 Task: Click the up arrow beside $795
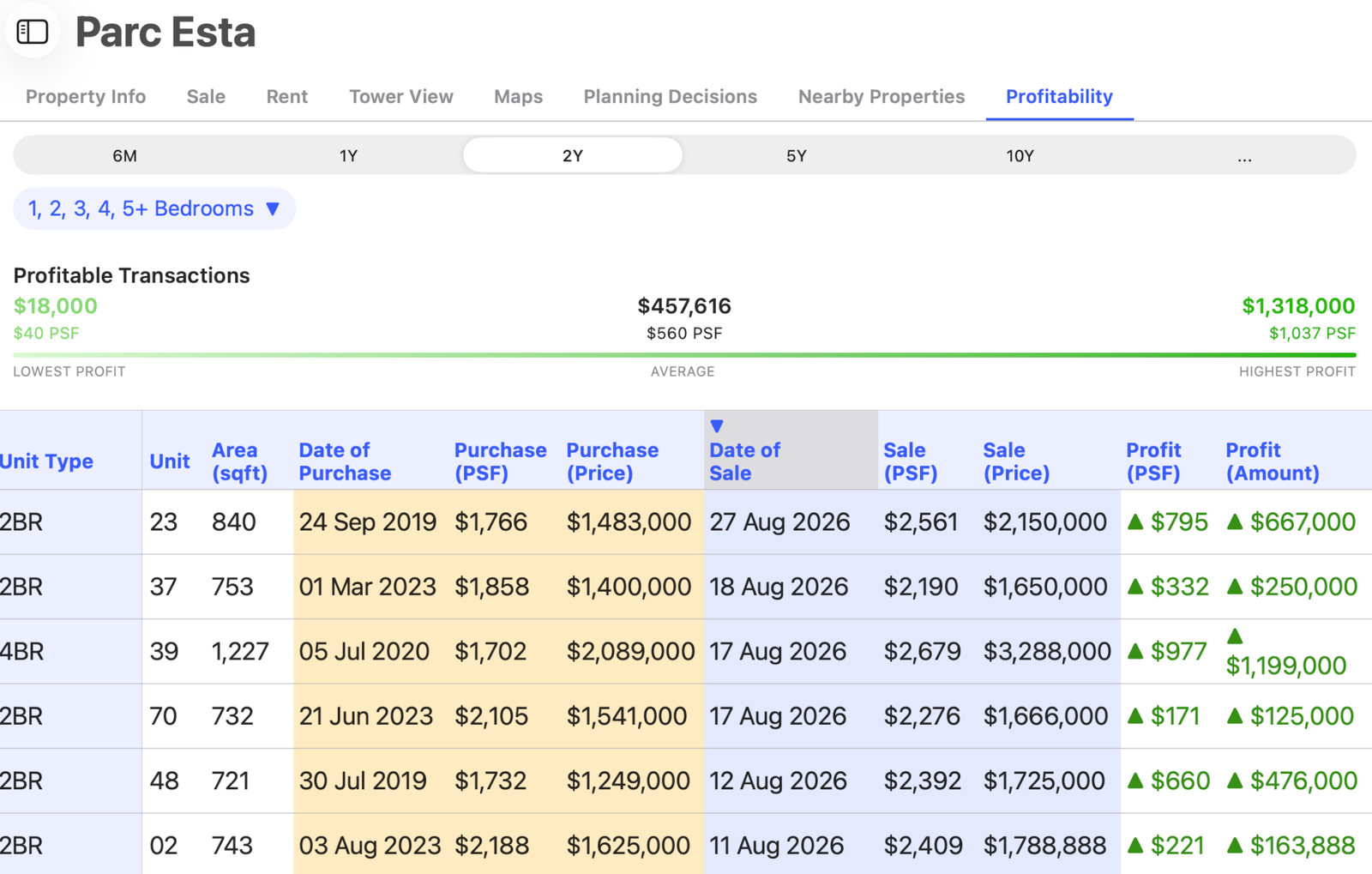tap(1135, 521)
